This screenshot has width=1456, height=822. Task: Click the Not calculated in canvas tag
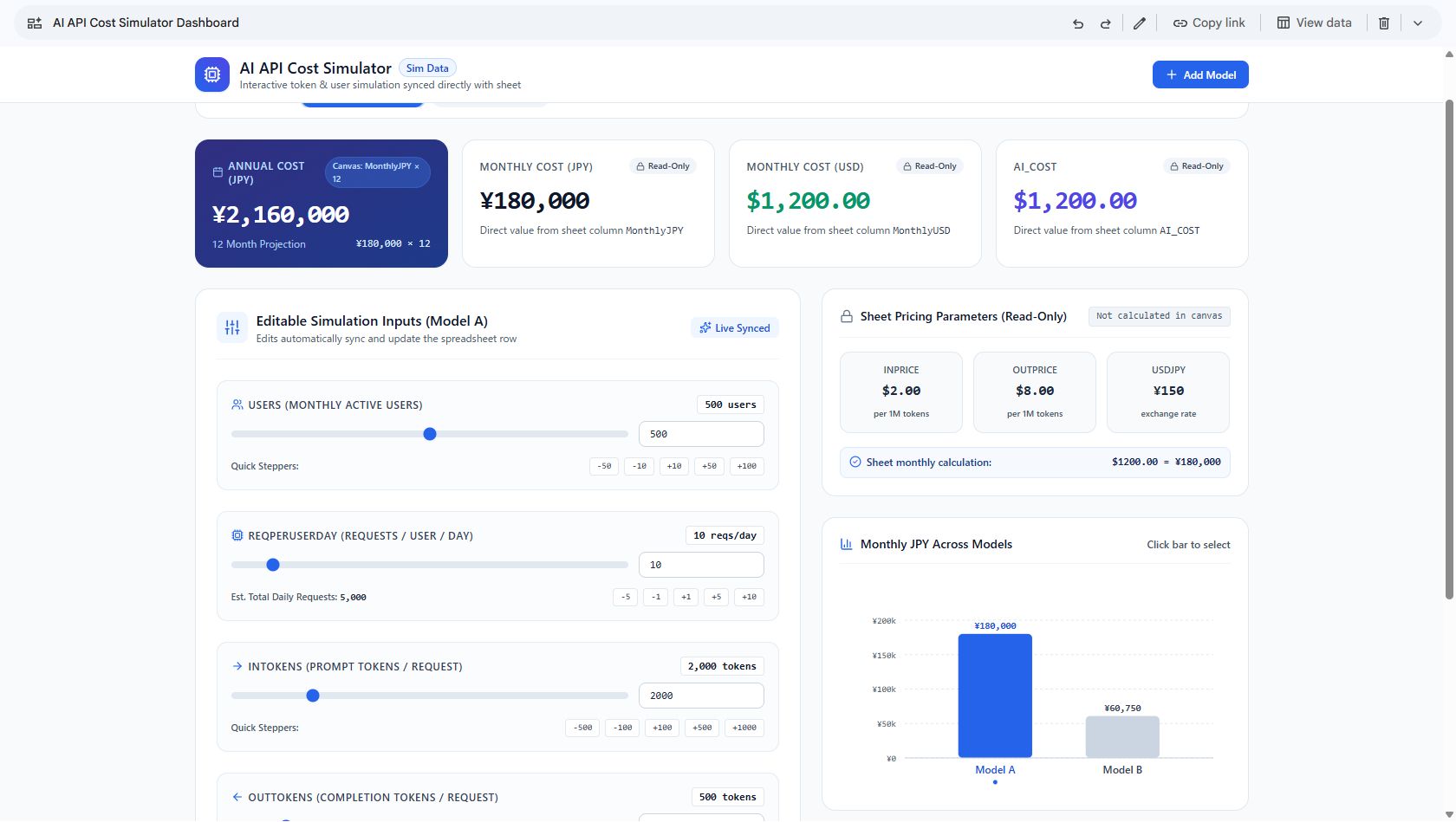tap(1159, 316)
